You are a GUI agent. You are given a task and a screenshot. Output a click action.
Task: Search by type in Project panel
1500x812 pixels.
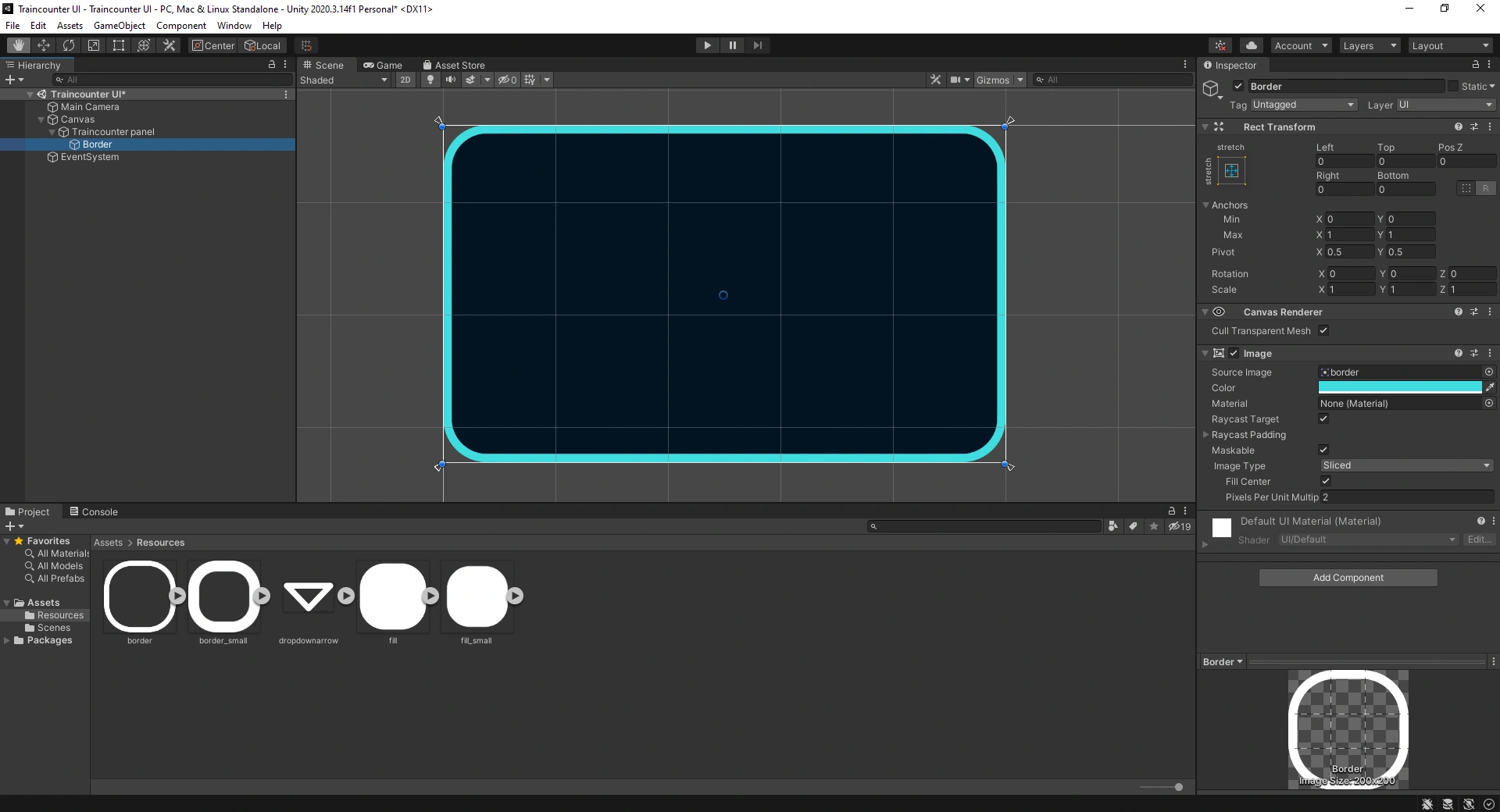click(1113, 526)
